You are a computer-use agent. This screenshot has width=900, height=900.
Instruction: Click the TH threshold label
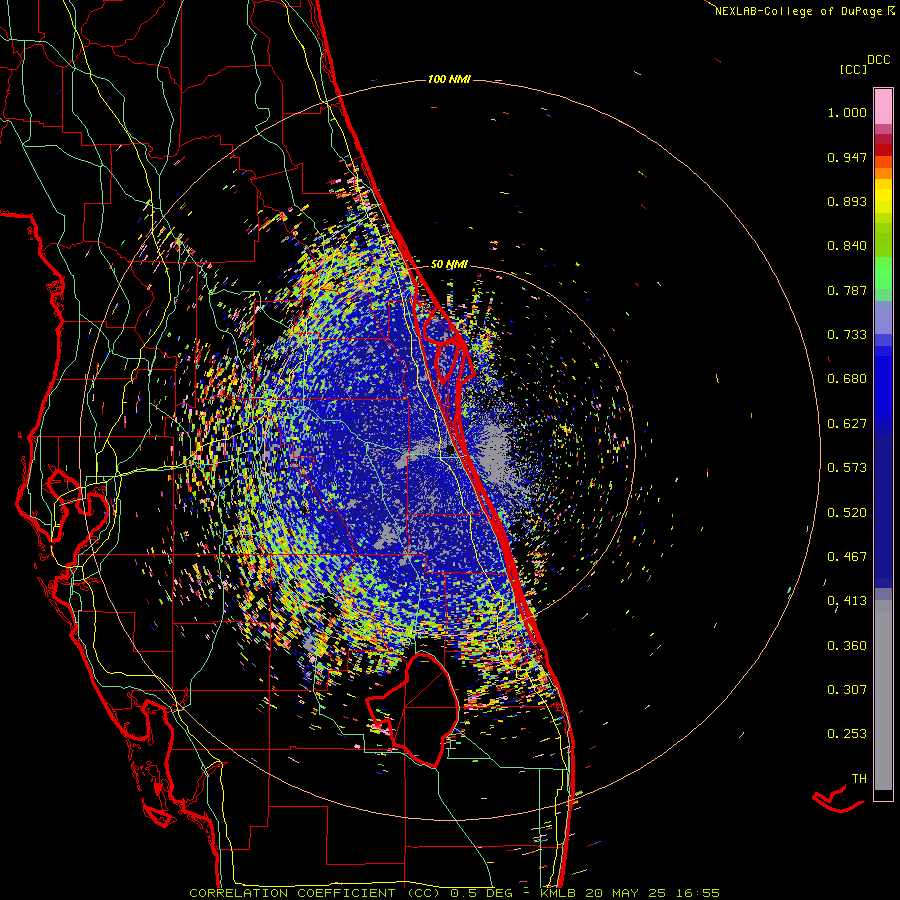click(859, 779)
